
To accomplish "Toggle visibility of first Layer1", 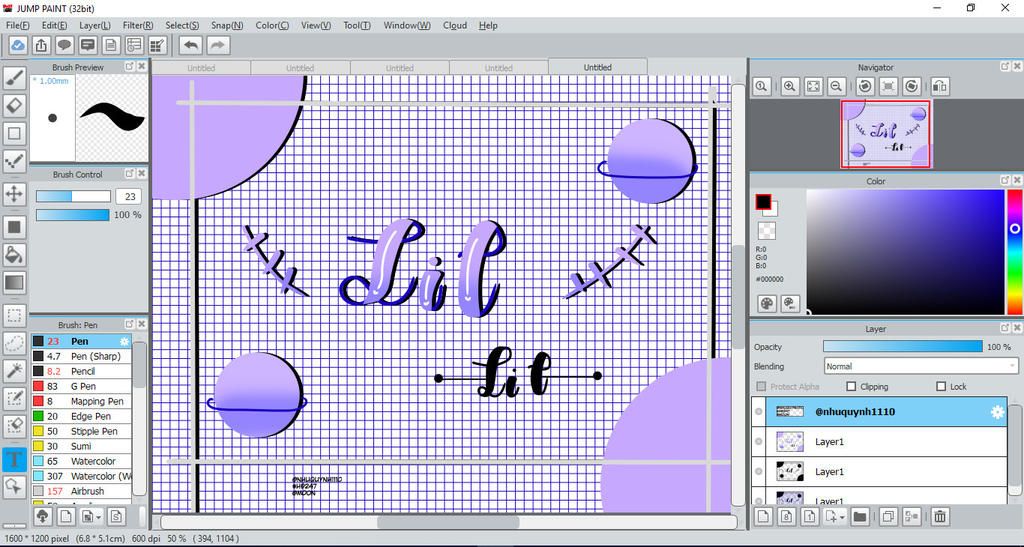I will [758, 442].
